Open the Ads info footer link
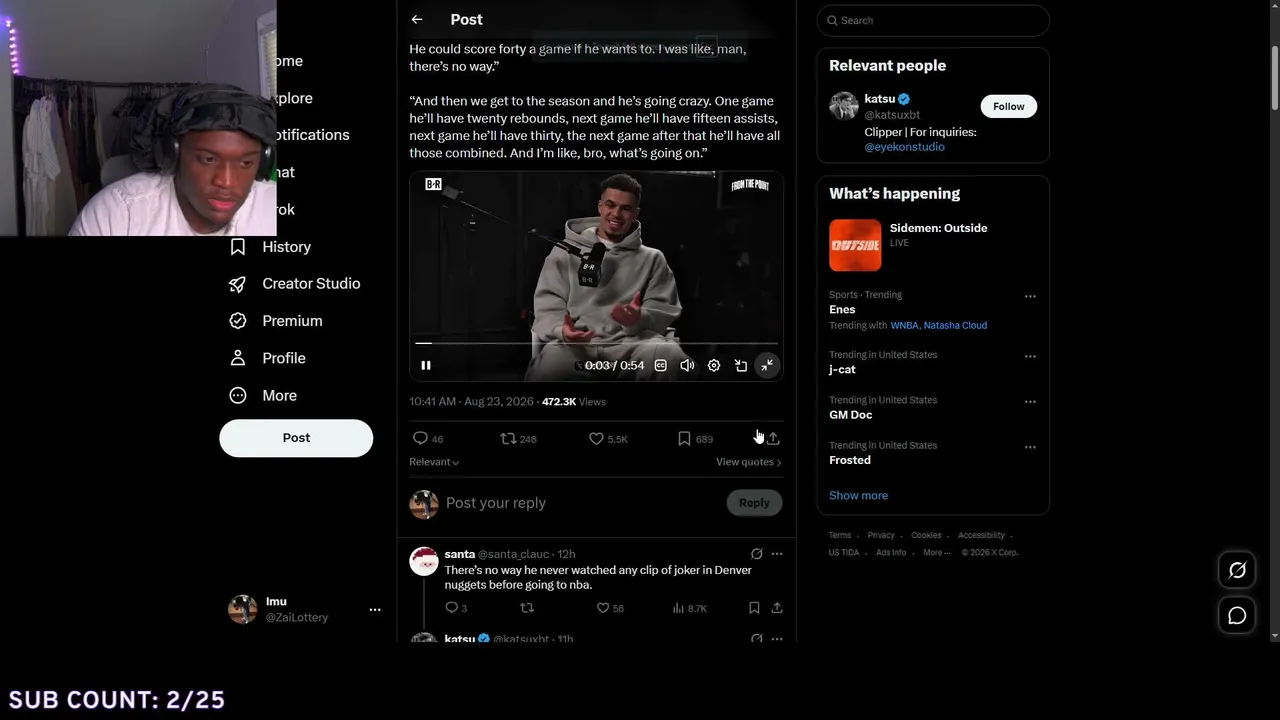Screen dimensions: 1280x720 (x=891, y=553)
